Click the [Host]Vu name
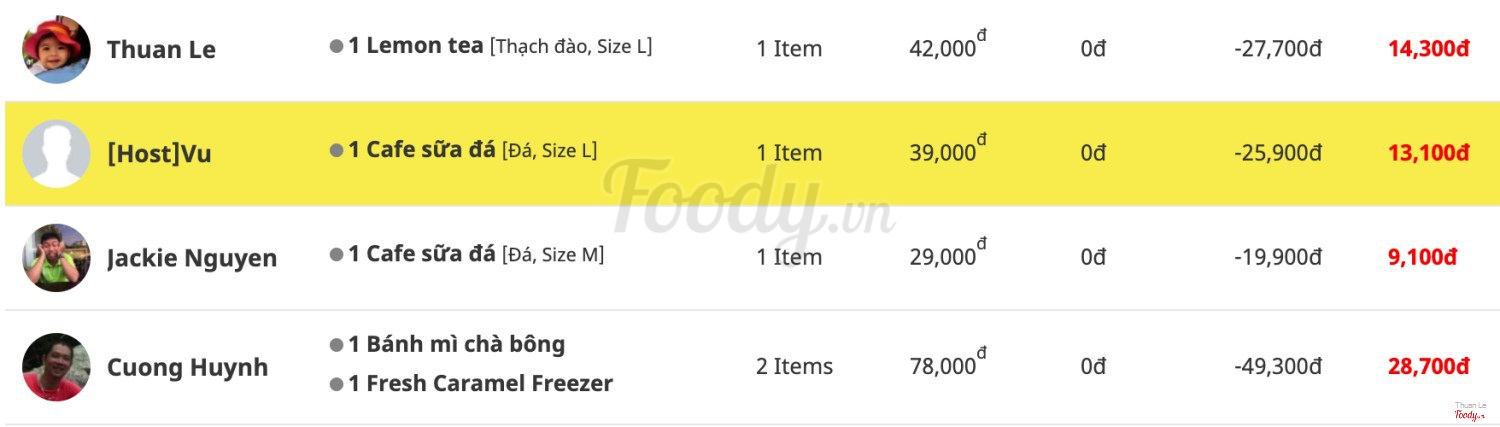Viewport: 1500px width, 427px height. click(x=159, y=155)
